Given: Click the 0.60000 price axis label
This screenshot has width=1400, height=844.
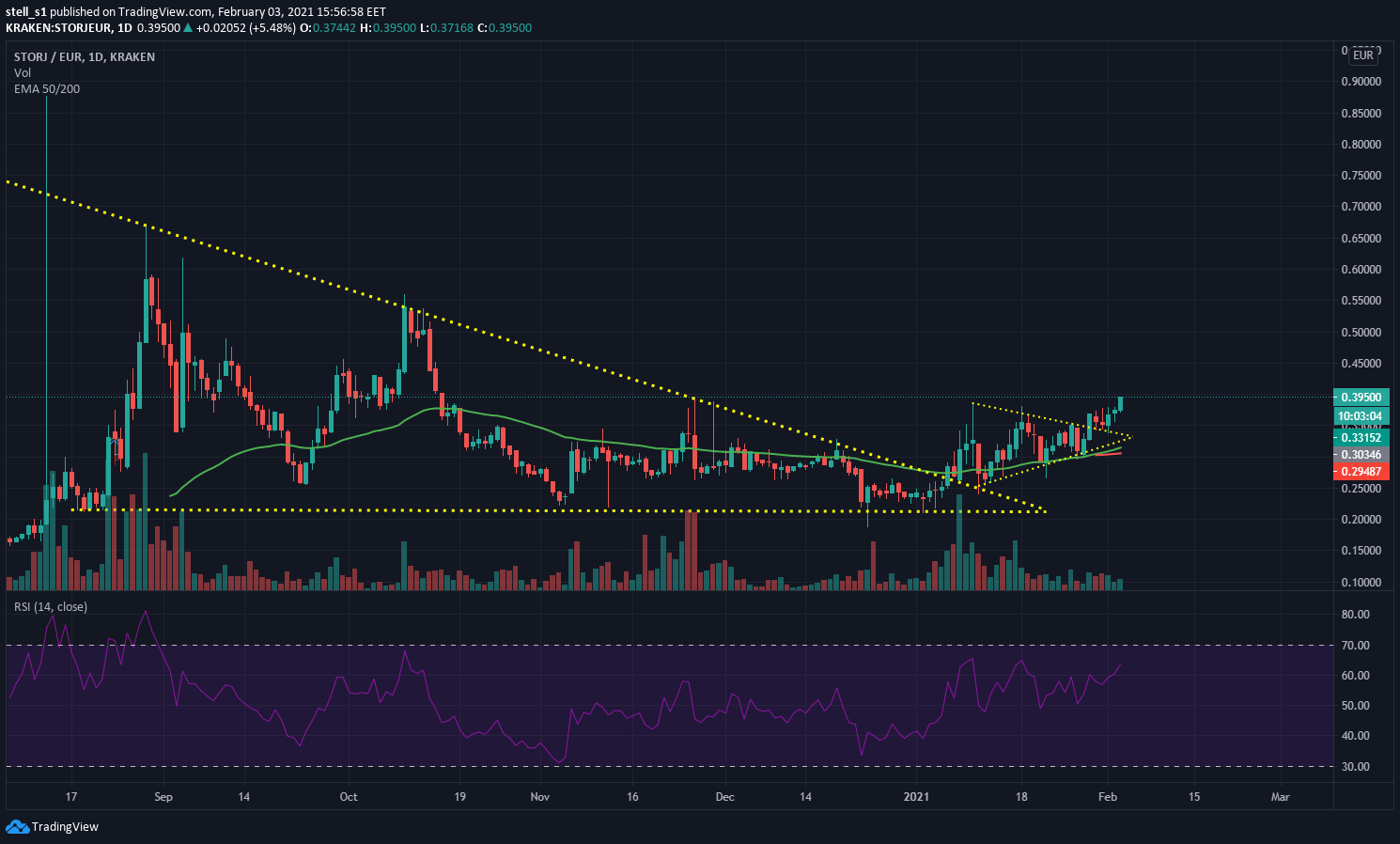Looking at the screenshot, I should [1361, 270].
